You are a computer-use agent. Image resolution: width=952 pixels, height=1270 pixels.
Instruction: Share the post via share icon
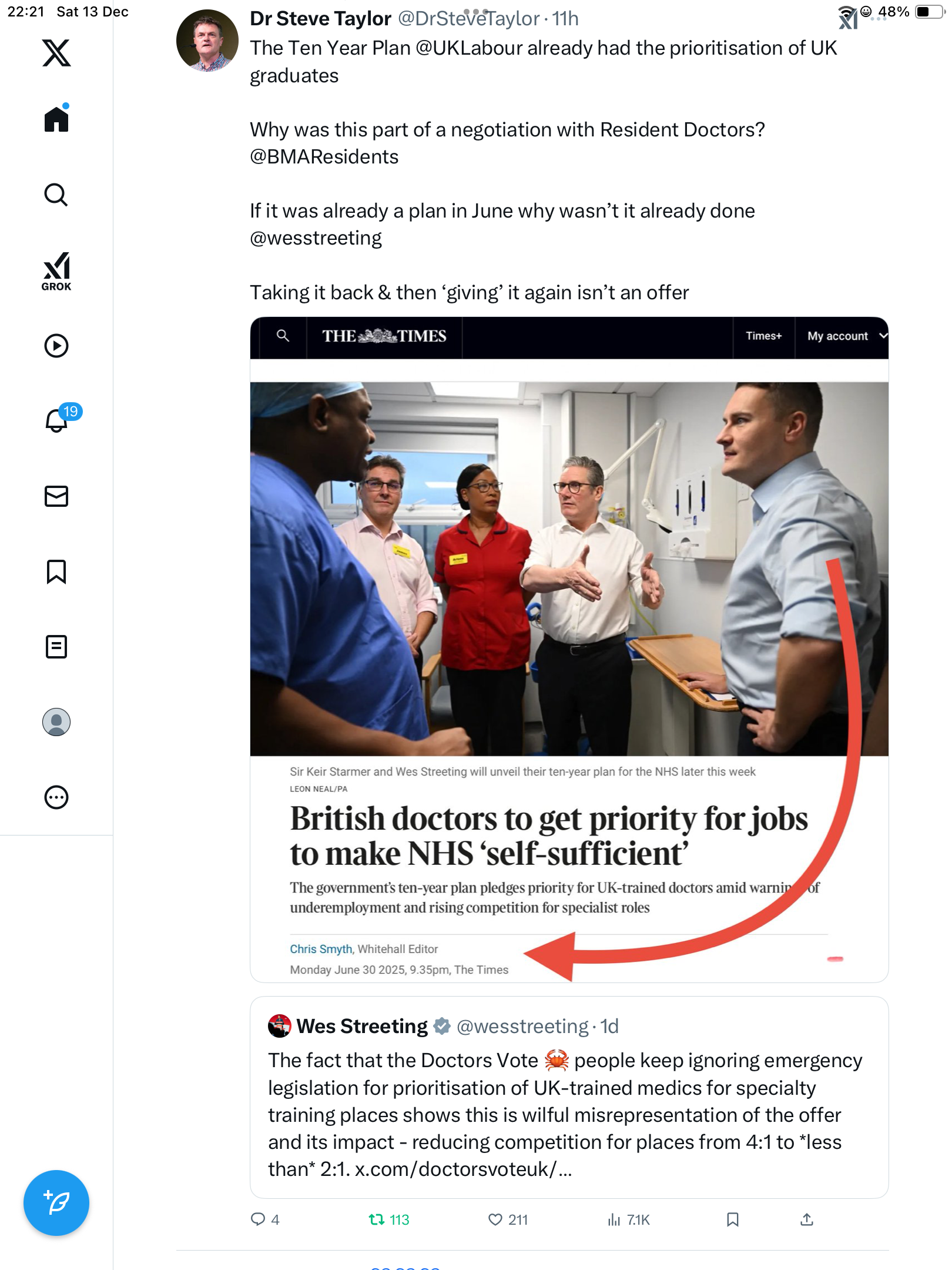pos(807,1219)
